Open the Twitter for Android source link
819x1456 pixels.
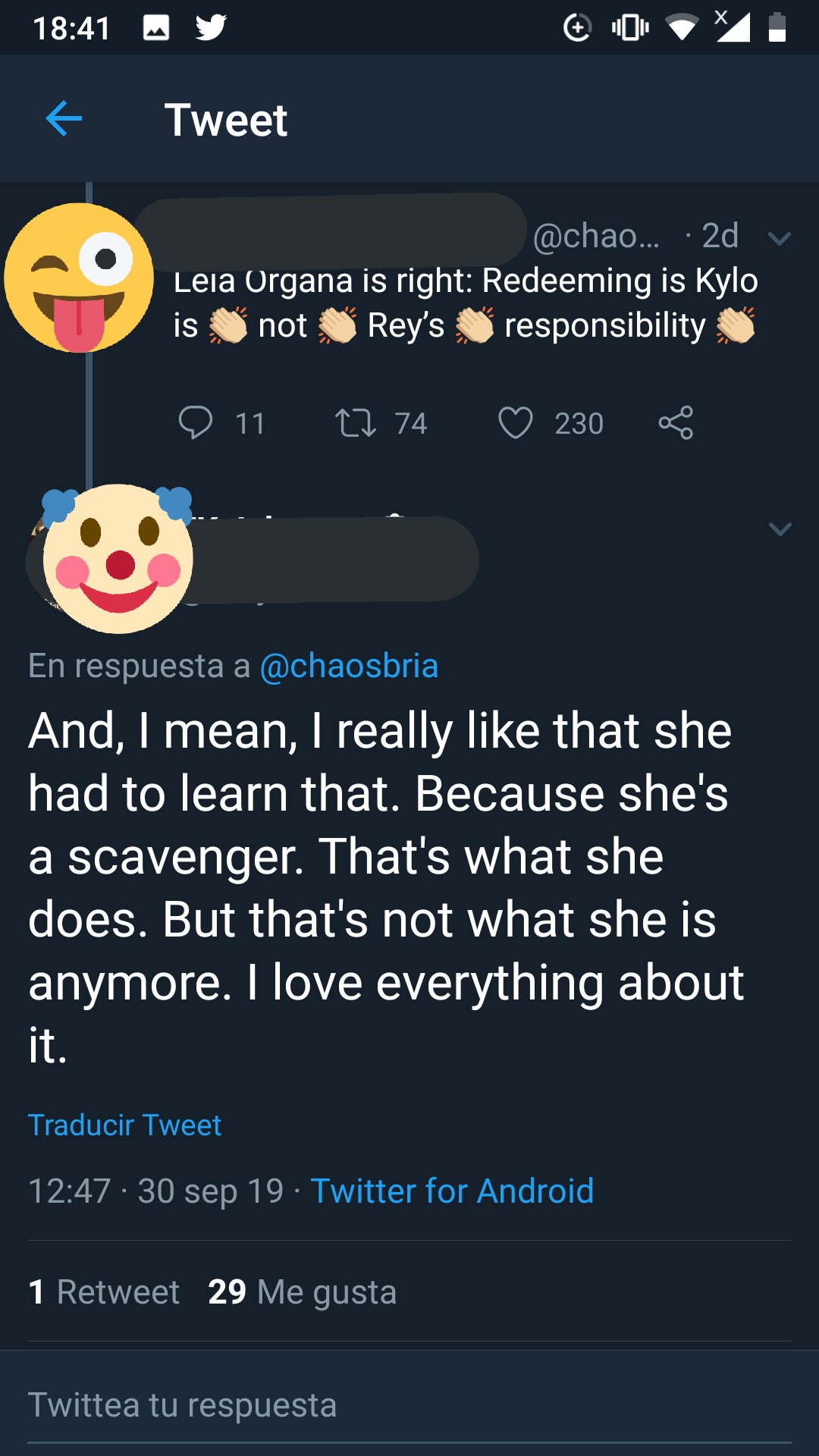pos(452,1191)
